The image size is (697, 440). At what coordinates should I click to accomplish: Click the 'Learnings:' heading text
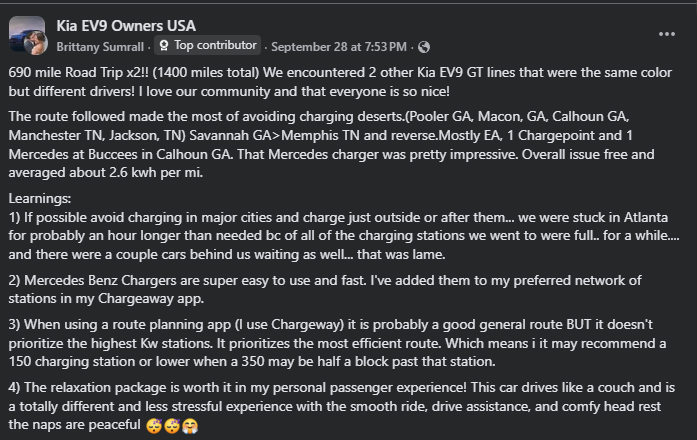(x=40, y=200)
